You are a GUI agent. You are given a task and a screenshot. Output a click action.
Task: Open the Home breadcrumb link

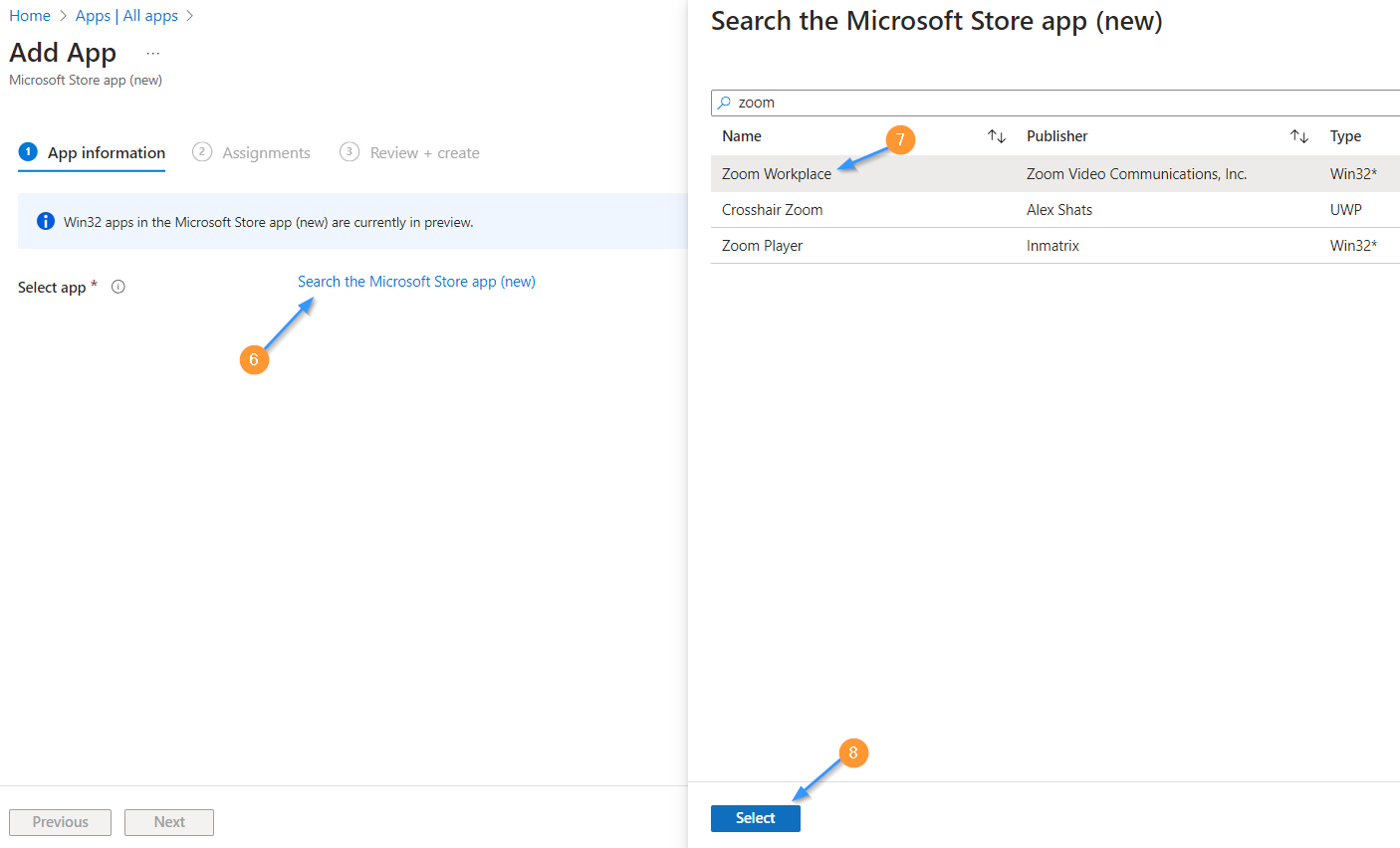30,16
